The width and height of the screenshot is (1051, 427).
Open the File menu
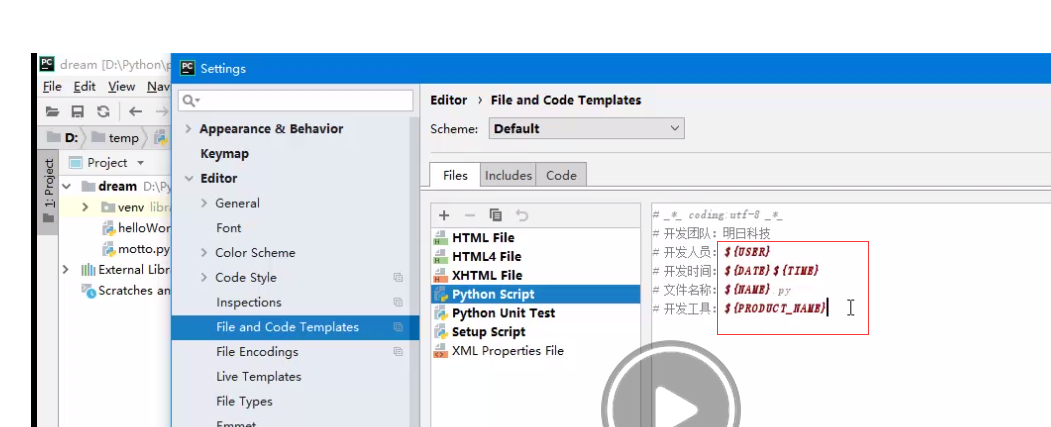tap(52, 86)
